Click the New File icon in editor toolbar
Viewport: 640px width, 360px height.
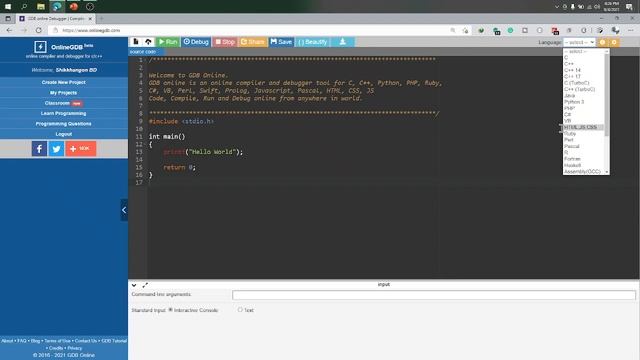[136, 42]
